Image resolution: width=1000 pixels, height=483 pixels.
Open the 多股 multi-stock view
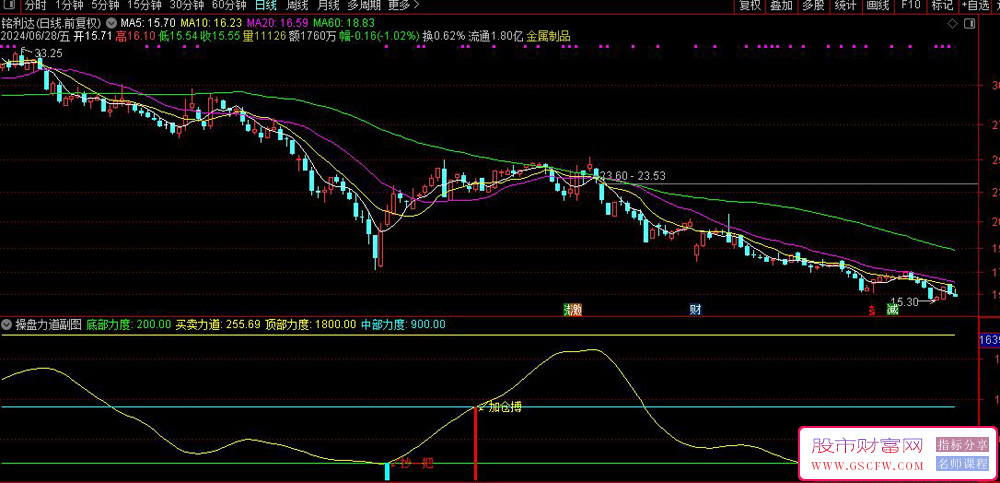pos(813,6)
